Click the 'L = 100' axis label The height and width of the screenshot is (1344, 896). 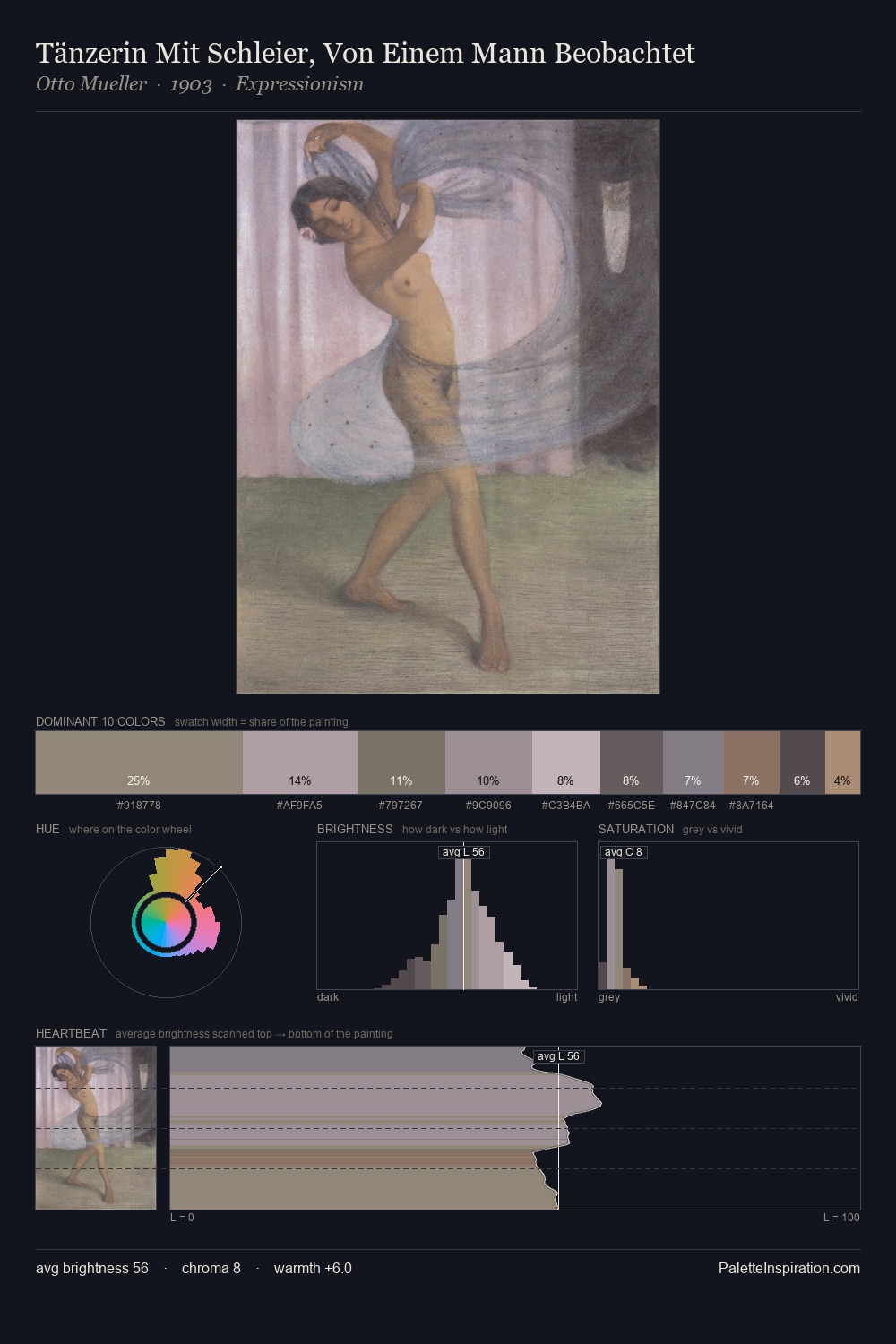(x=841, y=1218)
